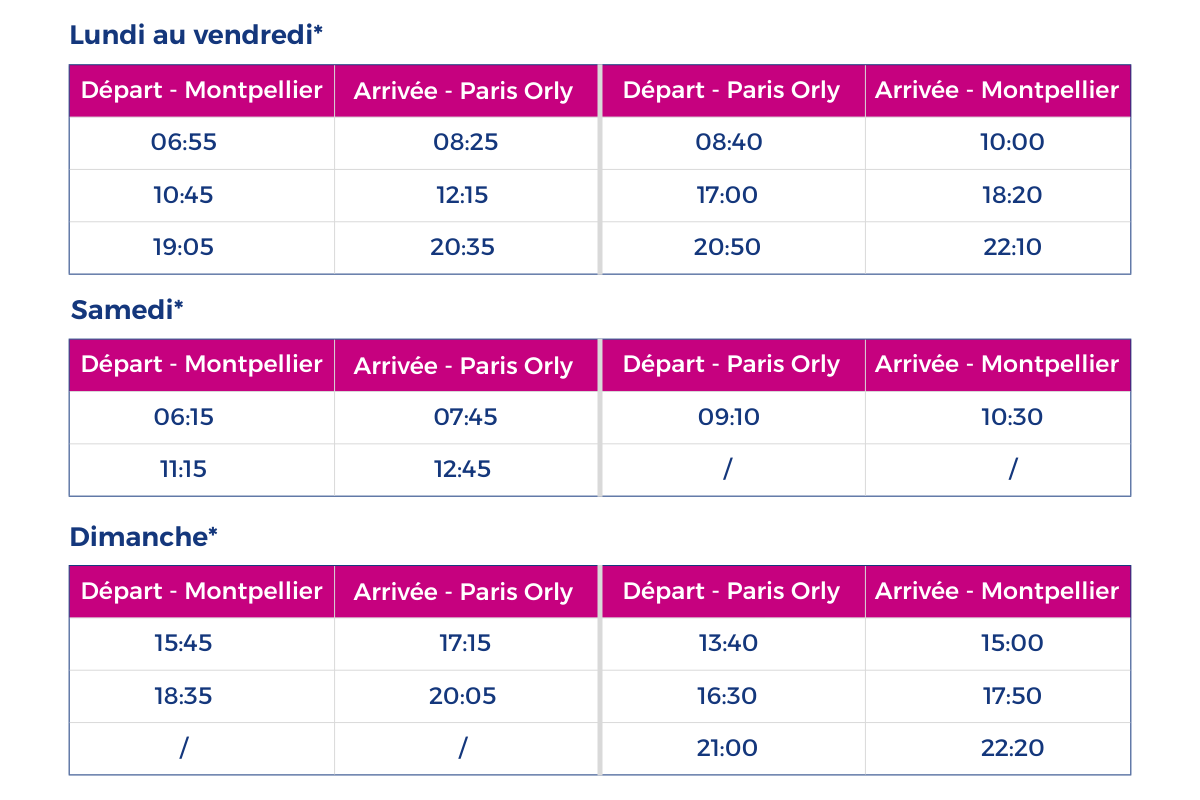This screenshot has width=1200, height=800.
Task: Select the 06:55 Montpellier departure time
Action: [x=184, y=142]
